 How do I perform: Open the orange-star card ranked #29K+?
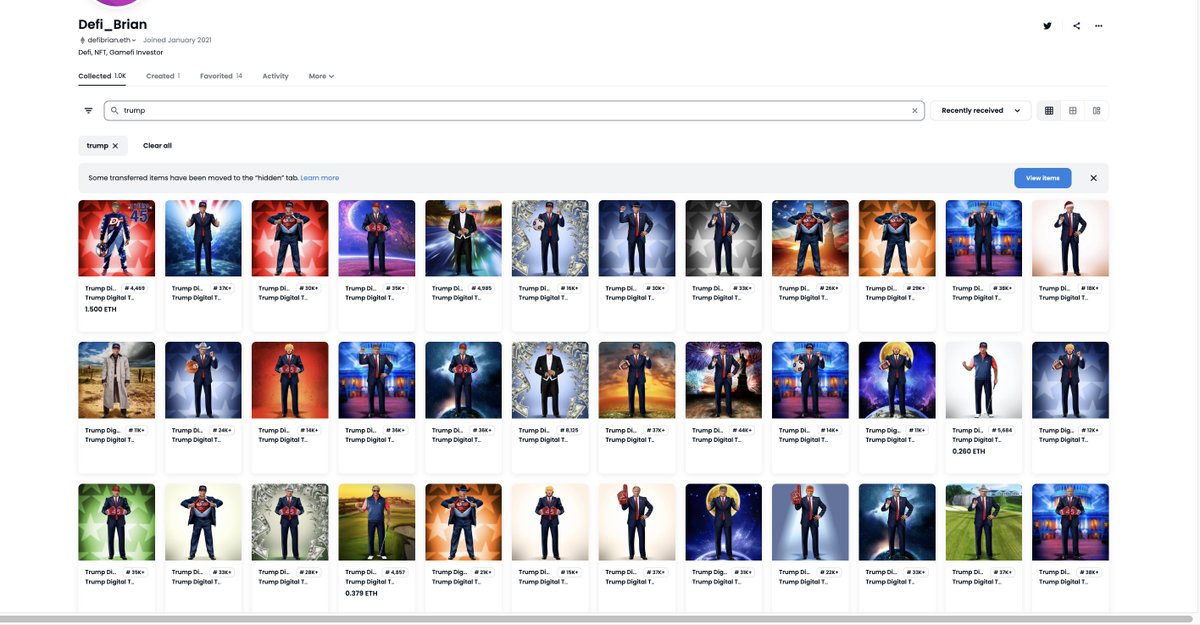pos(897,265)
